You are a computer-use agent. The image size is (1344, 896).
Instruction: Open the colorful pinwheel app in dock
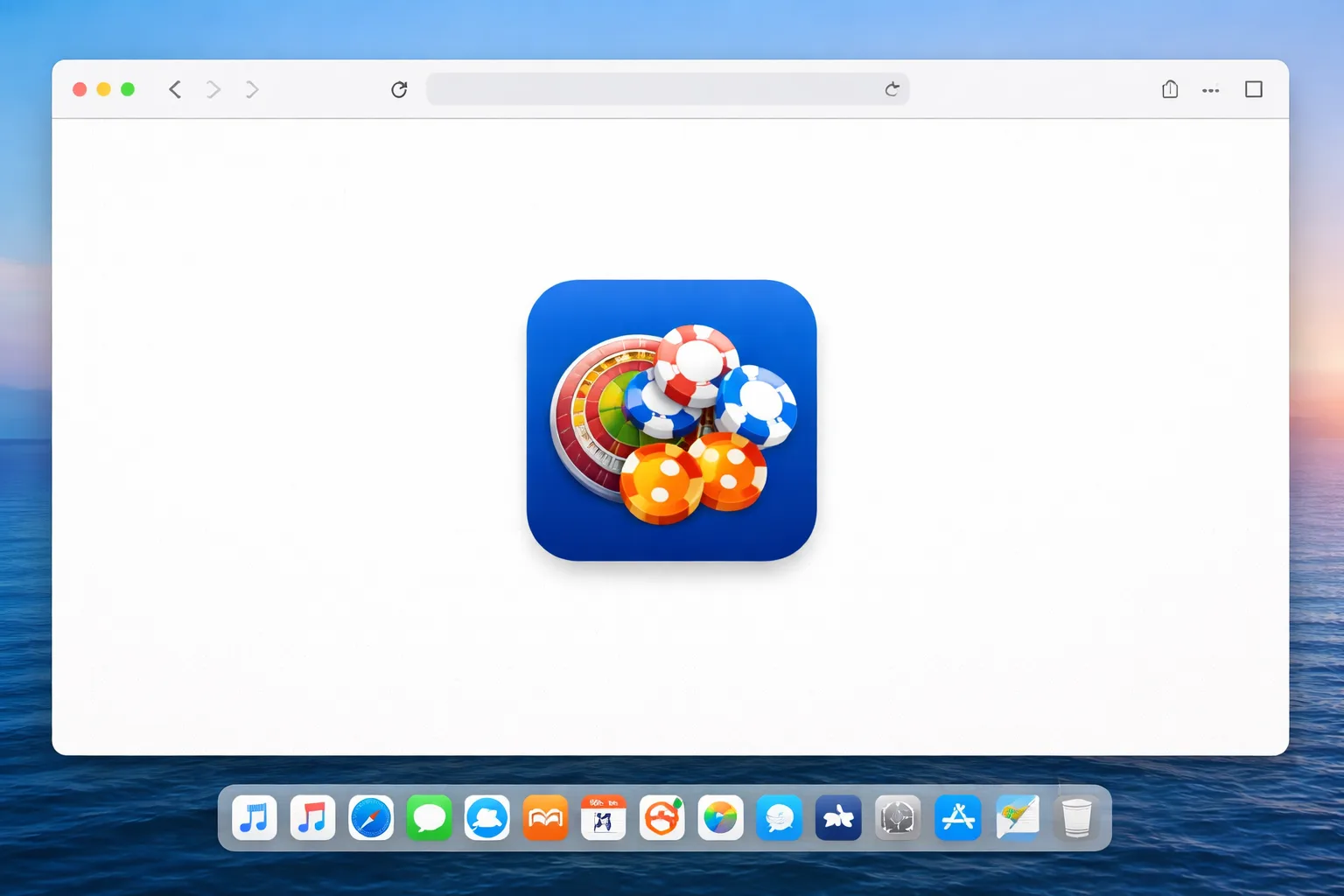pos(721,818)
